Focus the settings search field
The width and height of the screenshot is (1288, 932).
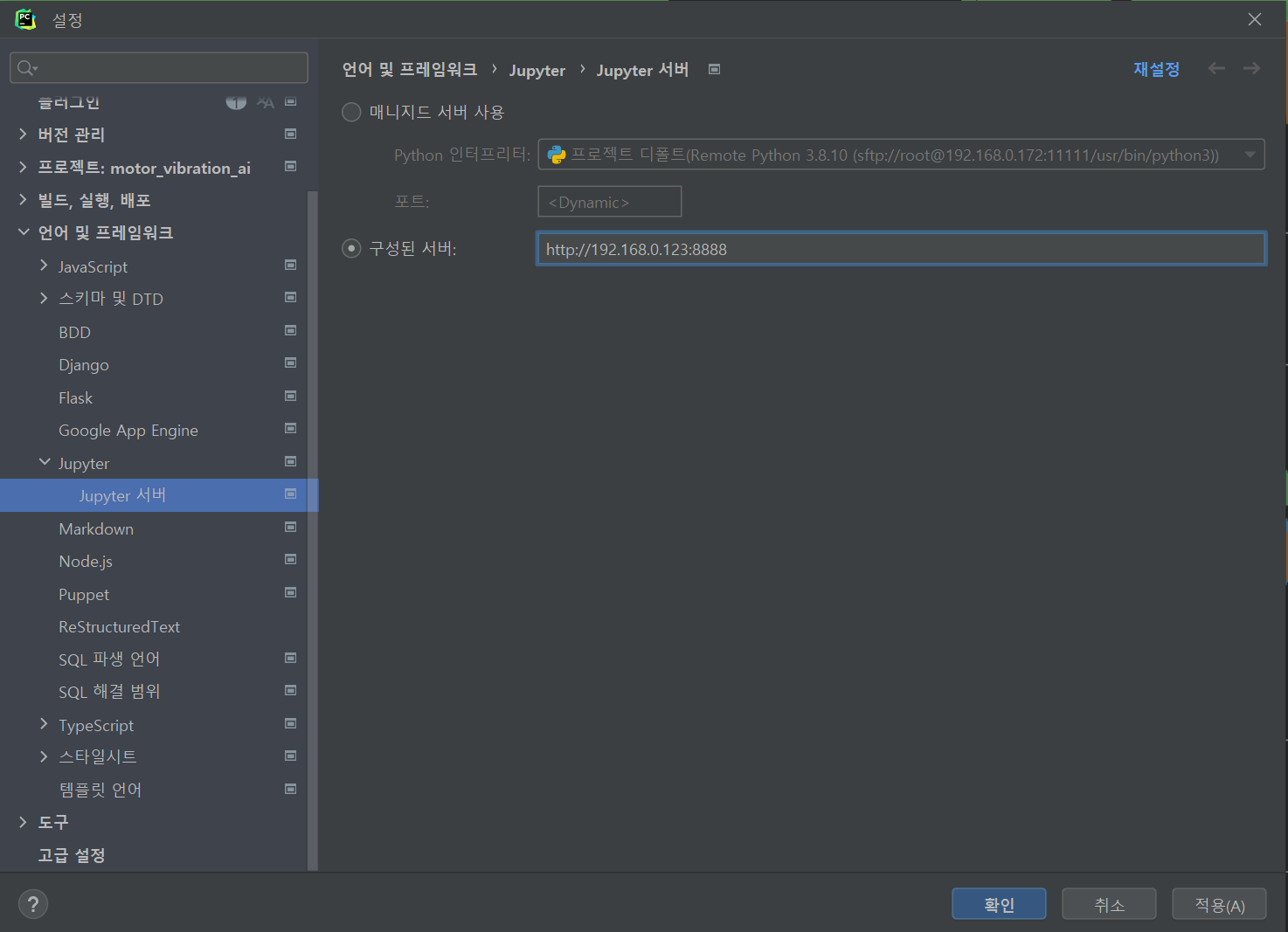pyautogui.click(x=159, y=68)
